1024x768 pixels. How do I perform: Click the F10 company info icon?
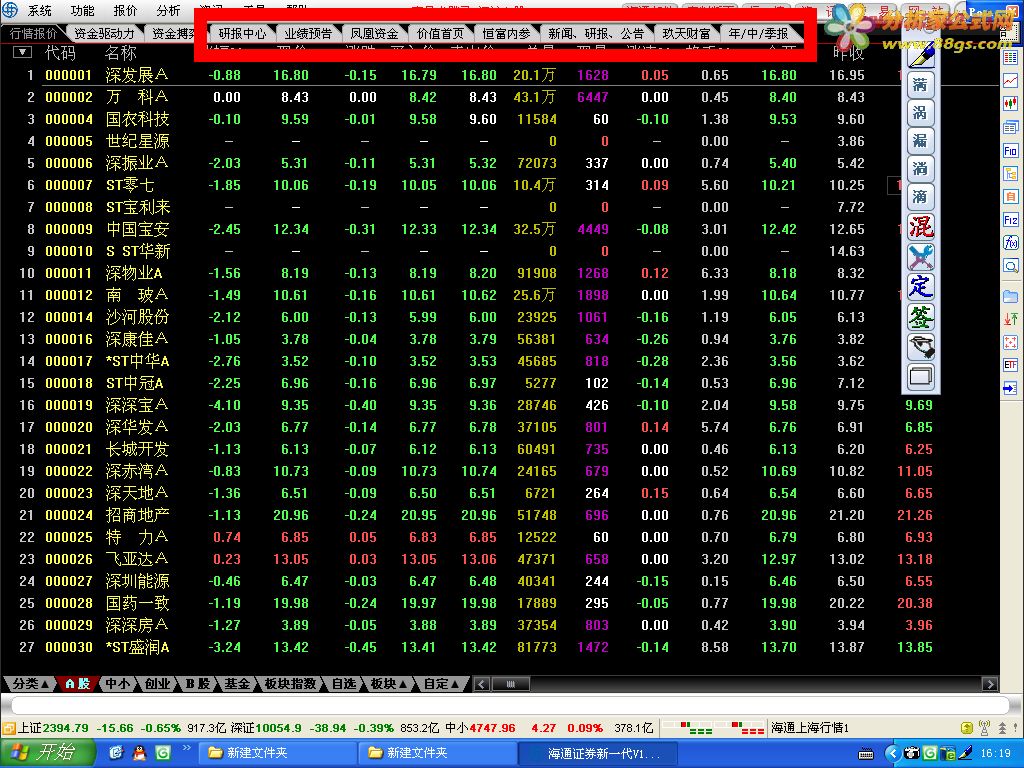tap(1010, 151)
